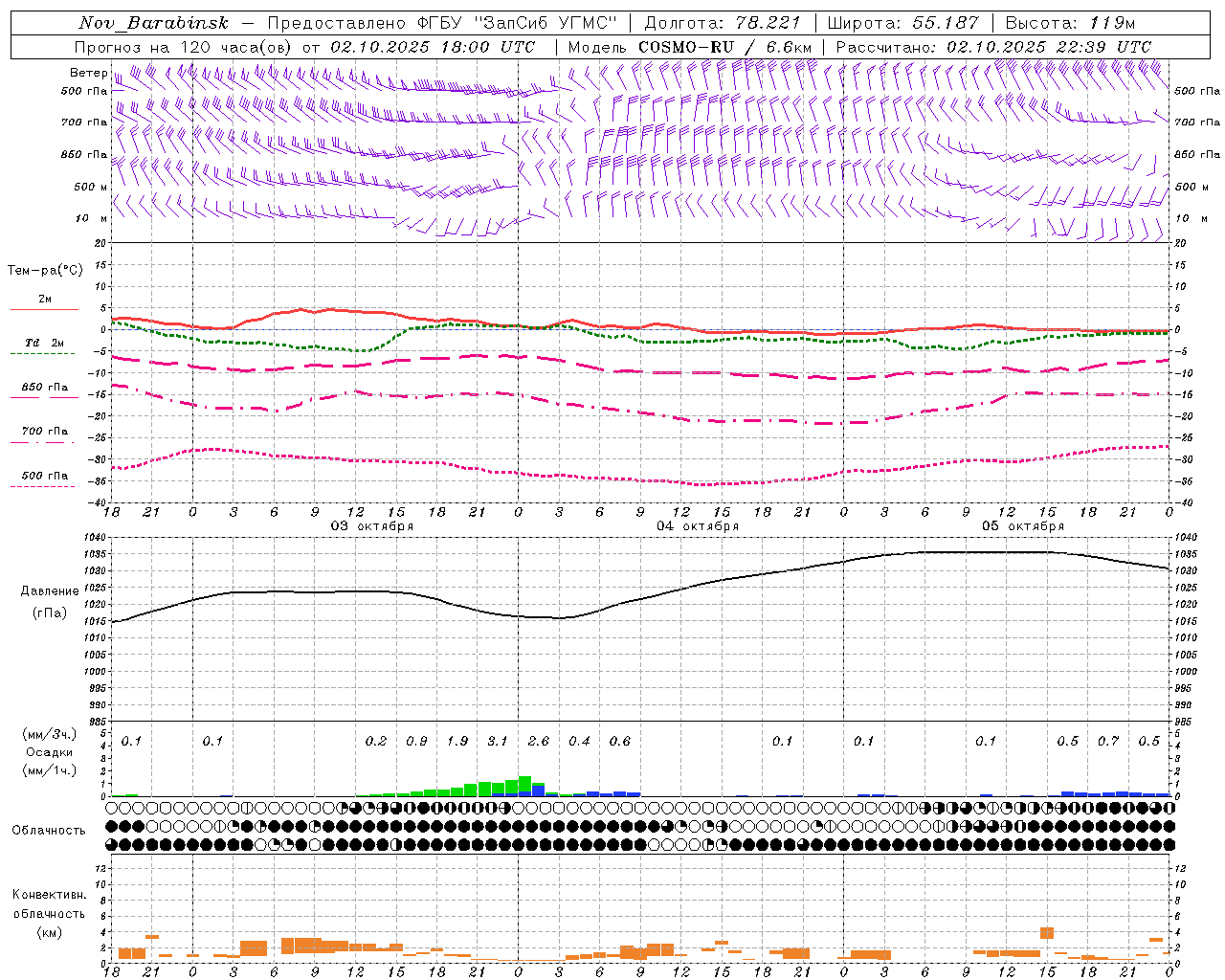Click the '700 гПа' entry in temperature legend

coord(44,432)
